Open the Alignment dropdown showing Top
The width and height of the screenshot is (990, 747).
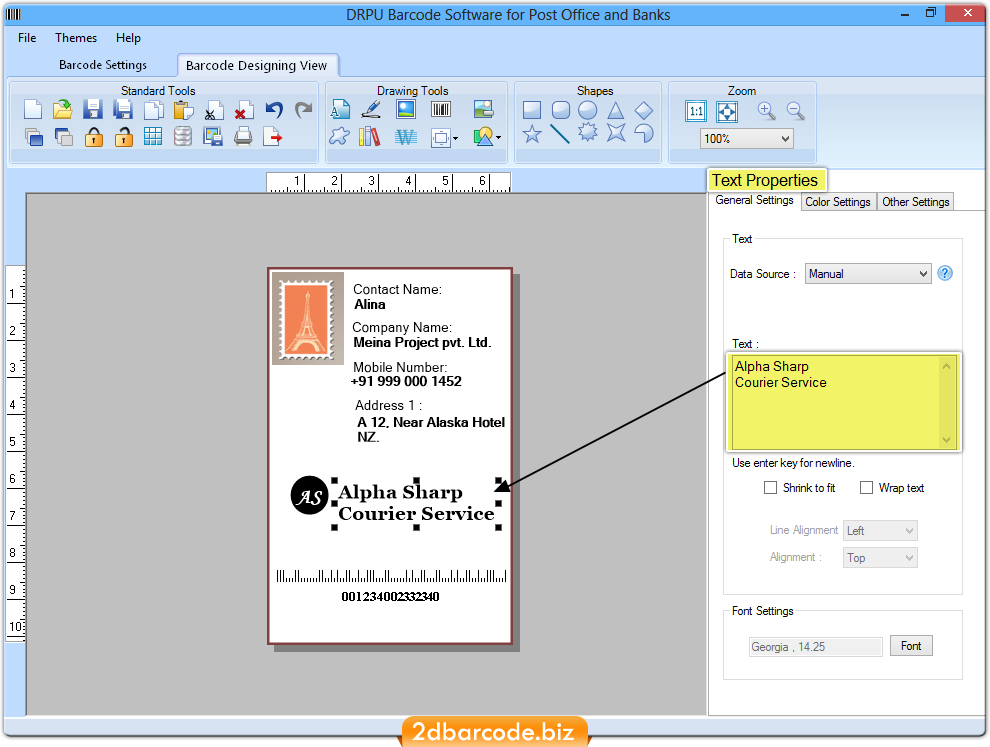(880, 558)
